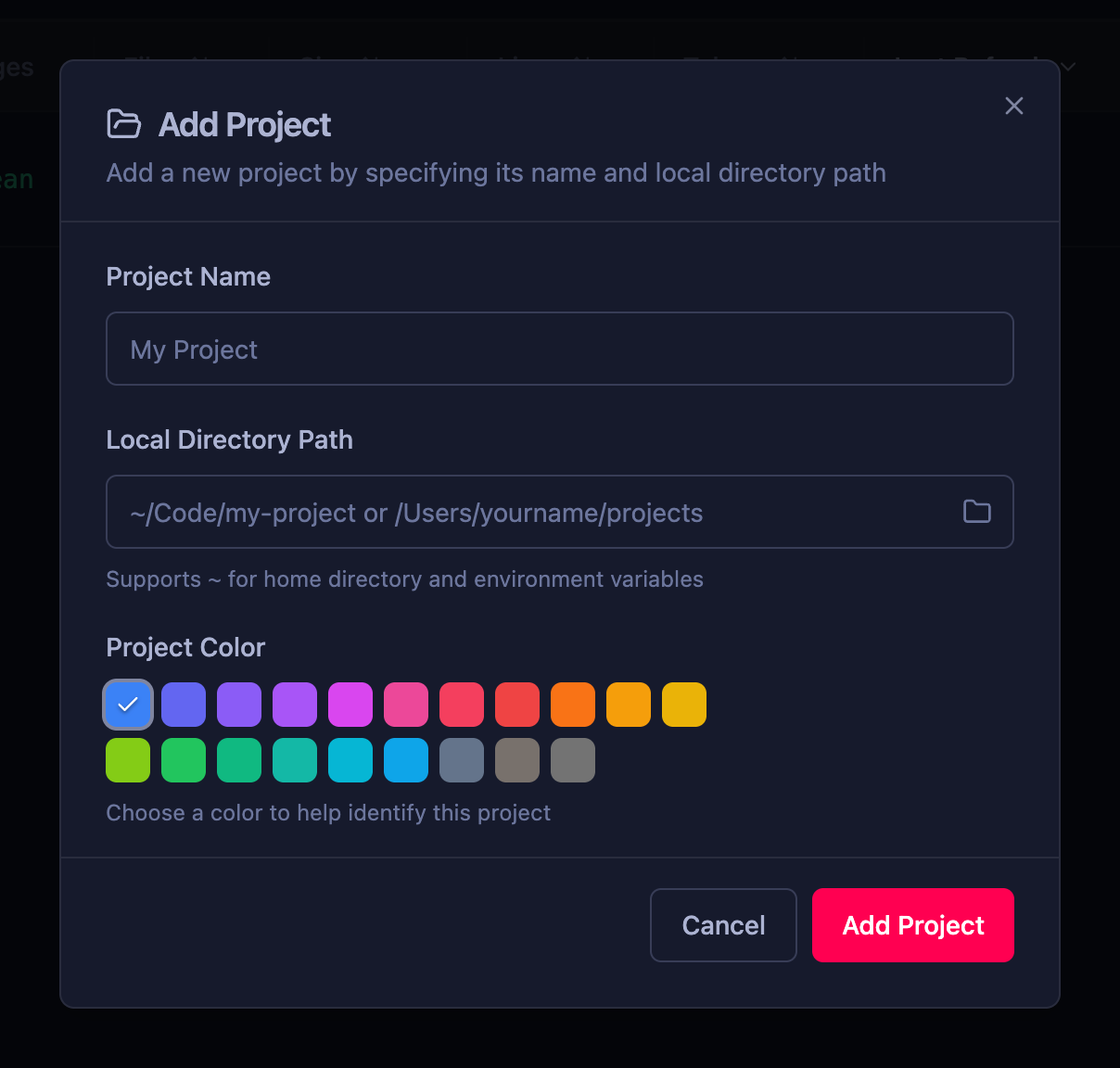This screenshot has height=1068, width=1120.
Task: Choose the violet color swatch
Action: pos(239,704)
